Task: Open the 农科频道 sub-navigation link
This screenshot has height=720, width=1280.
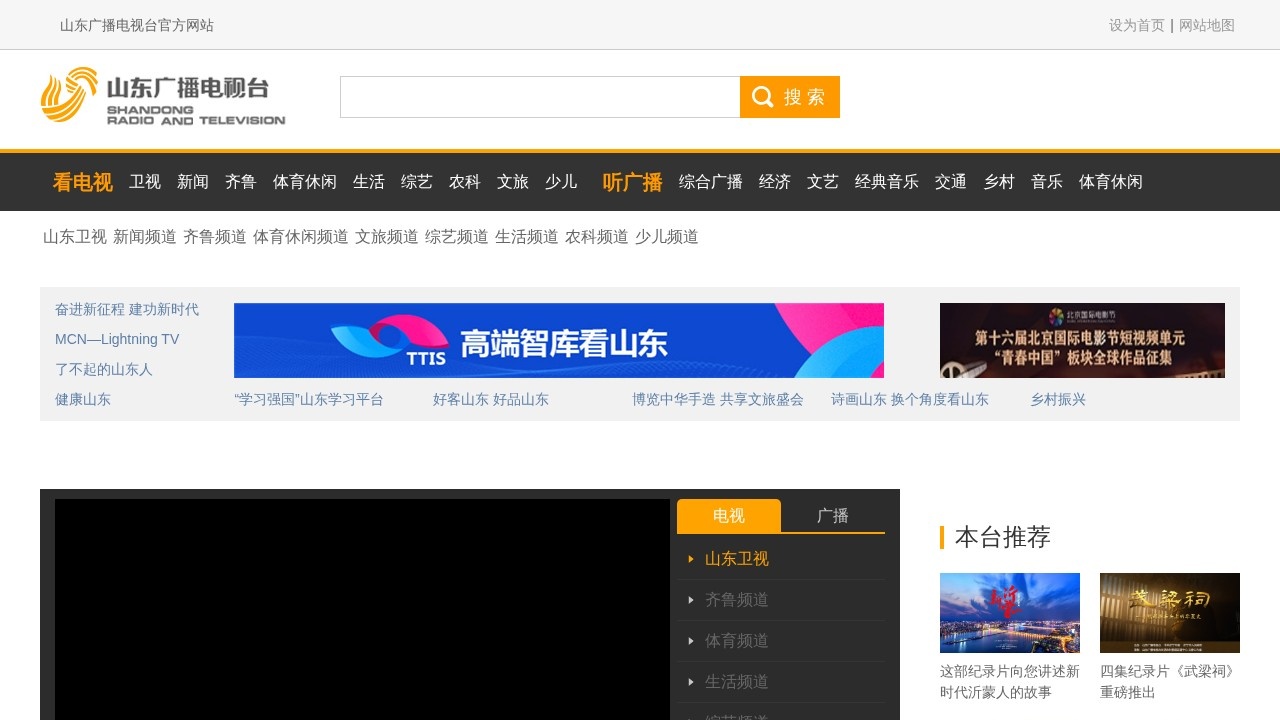Action: click(x=597, y=237)
